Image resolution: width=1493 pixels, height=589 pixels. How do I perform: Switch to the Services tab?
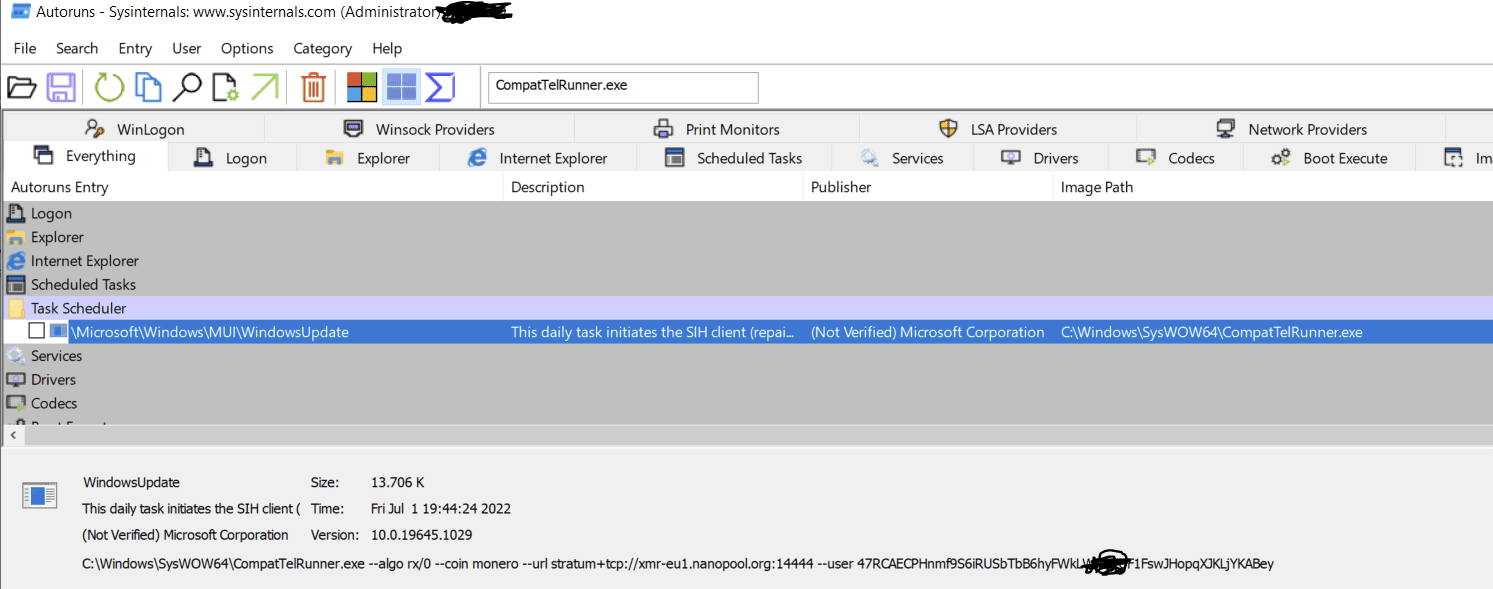pos(902,158)
